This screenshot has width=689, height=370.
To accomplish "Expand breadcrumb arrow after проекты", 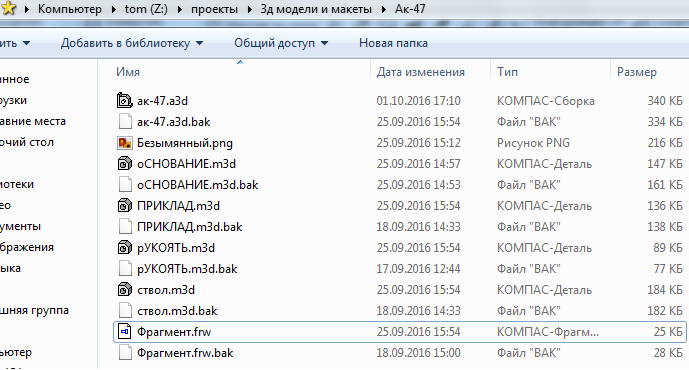I will (249, 9).
